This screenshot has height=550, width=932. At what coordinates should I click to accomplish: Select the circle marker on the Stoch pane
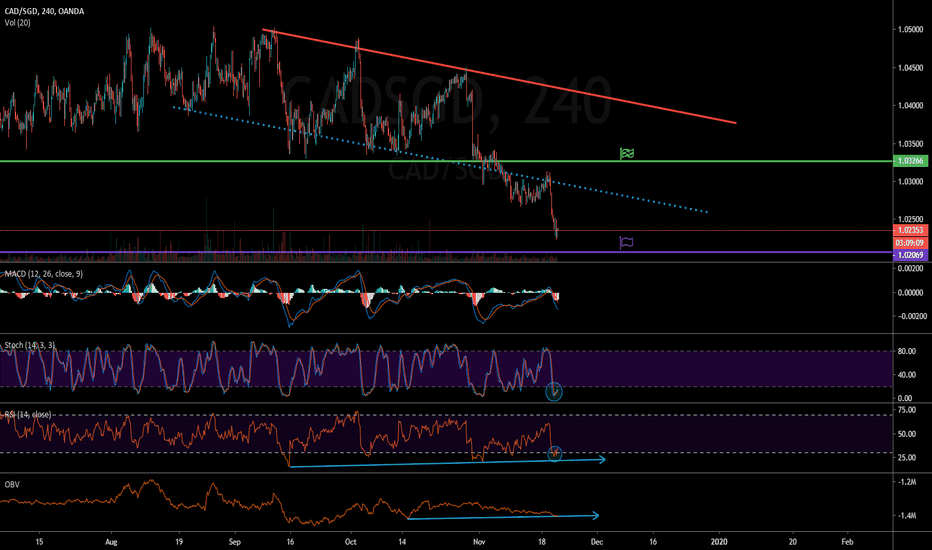[555, 392]
